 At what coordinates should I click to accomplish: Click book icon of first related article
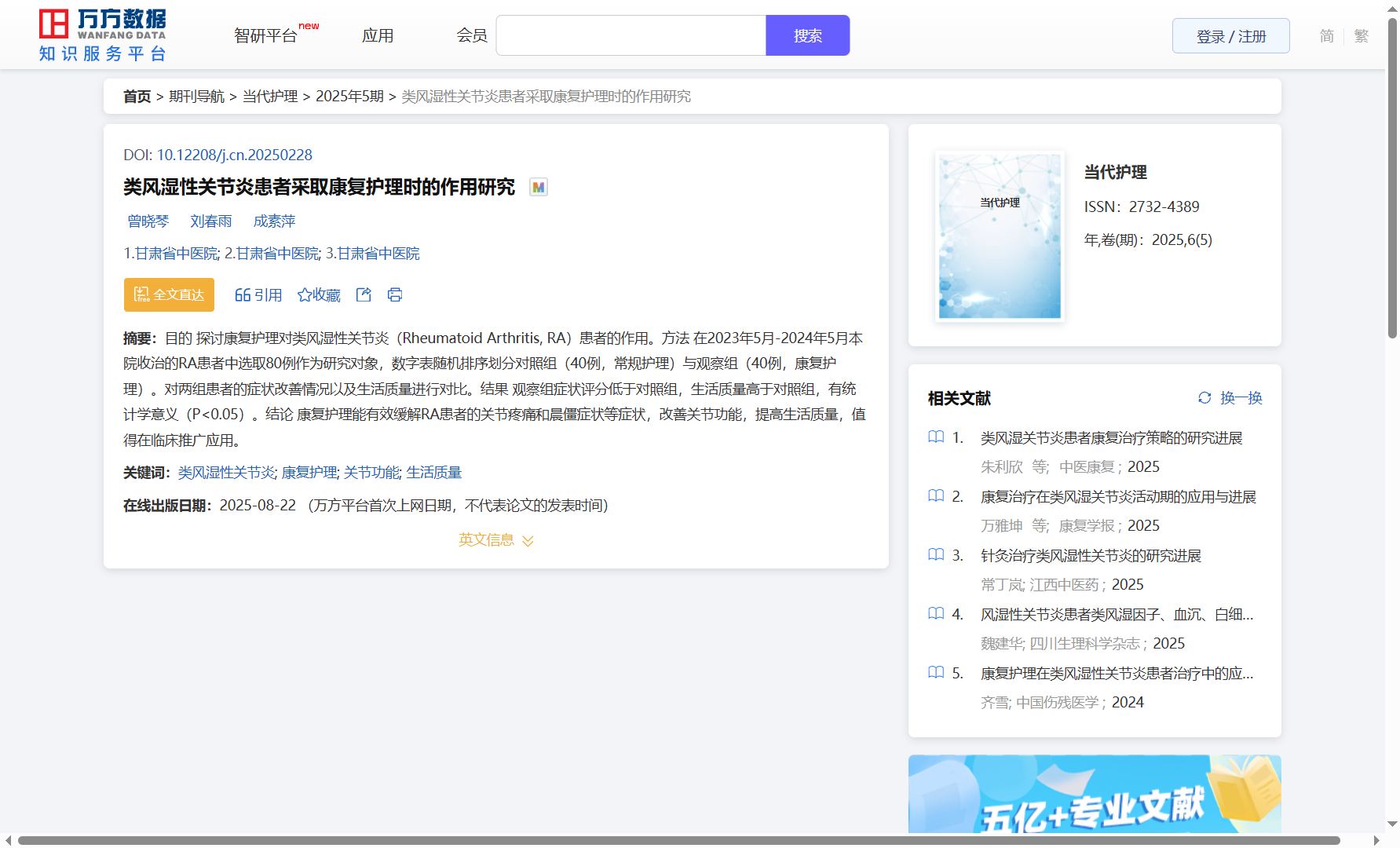(936, 437)
